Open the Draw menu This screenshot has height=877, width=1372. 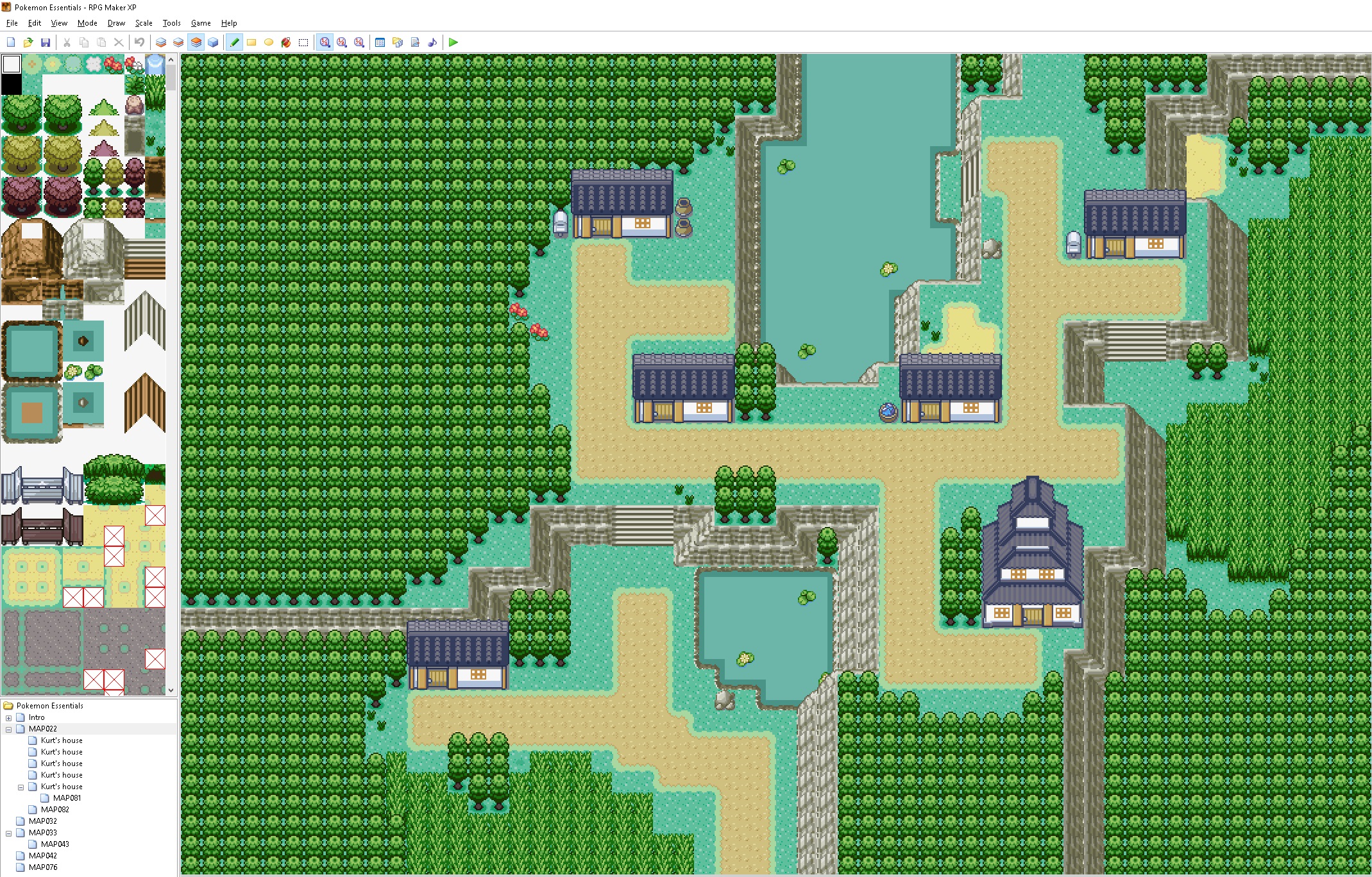click(x=116, y=22)
